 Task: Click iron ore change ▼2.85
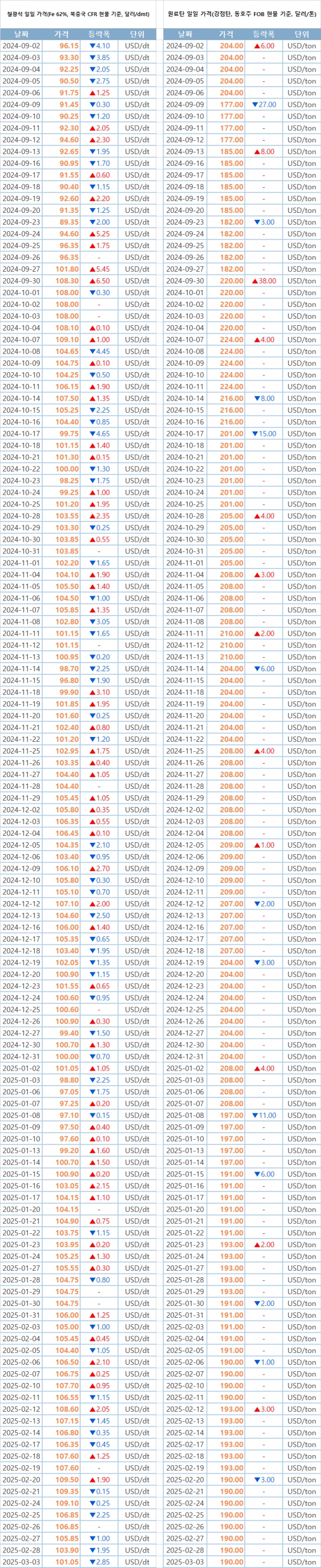pyautogui.click(x=100, y=1562)
